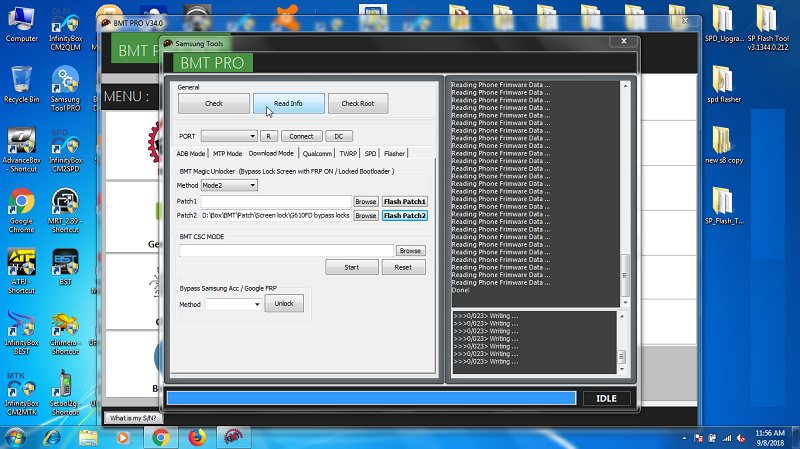Image resolution: width=800 pixels, height=449 pixels.
Task: Open SP_Flash_T... folder on desktop
Action: point(724,206)
